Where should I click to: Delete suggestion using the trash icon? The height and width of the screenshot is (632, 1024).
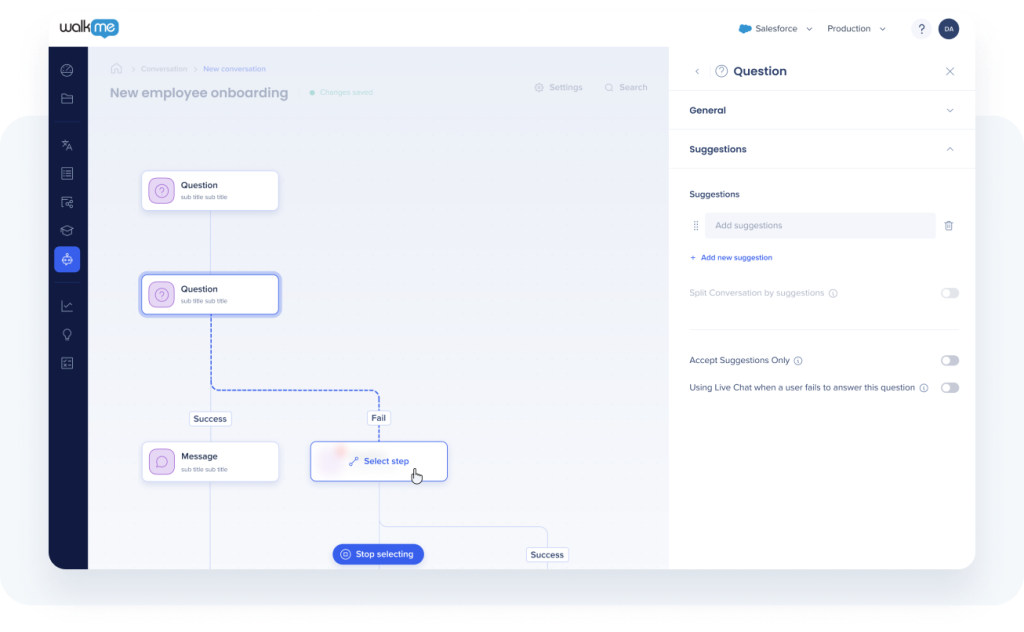(x=948, y=226)
